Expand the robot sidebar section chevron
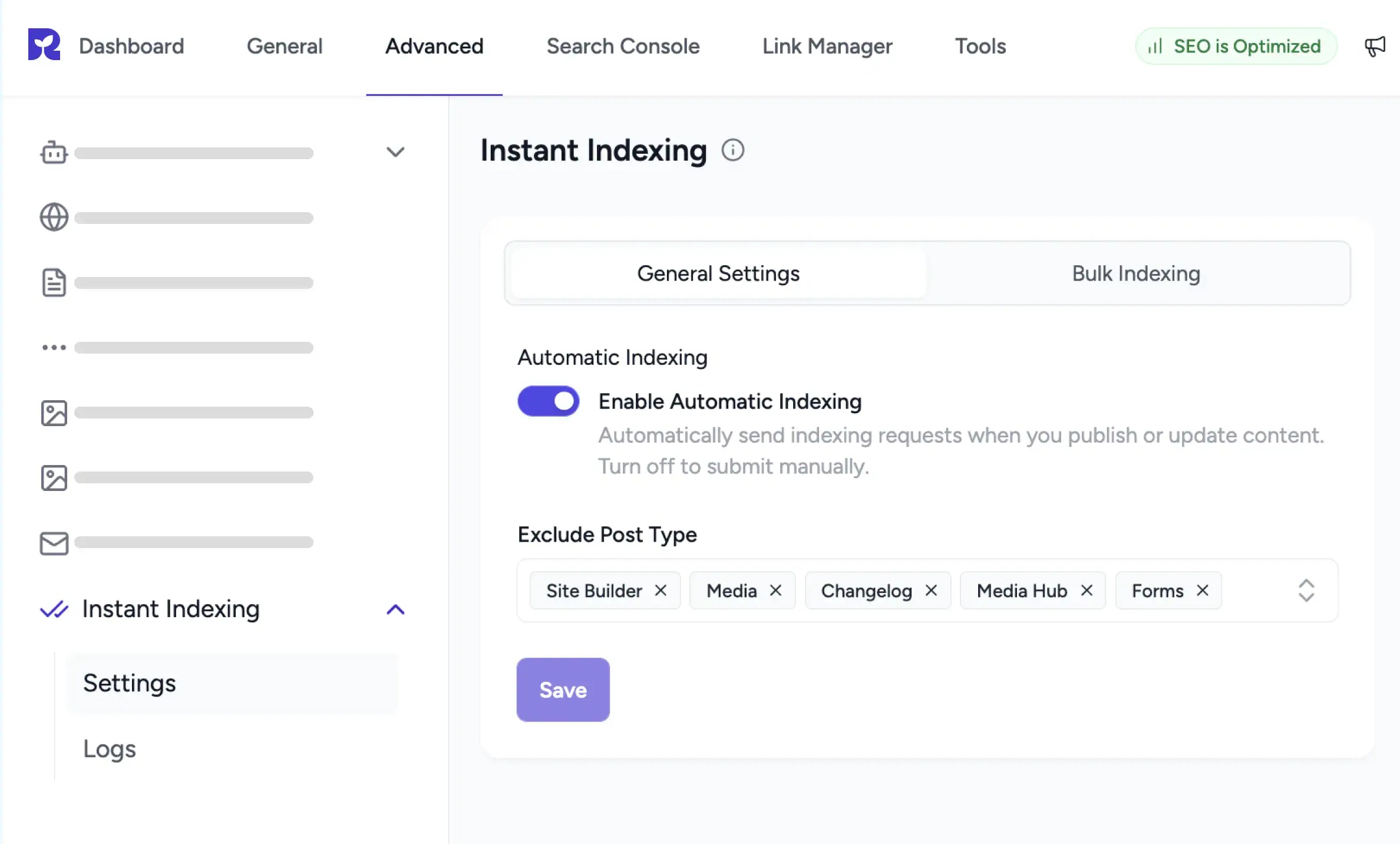The width and height of the screenshot is (1400, 844). (x=395, y=152)
